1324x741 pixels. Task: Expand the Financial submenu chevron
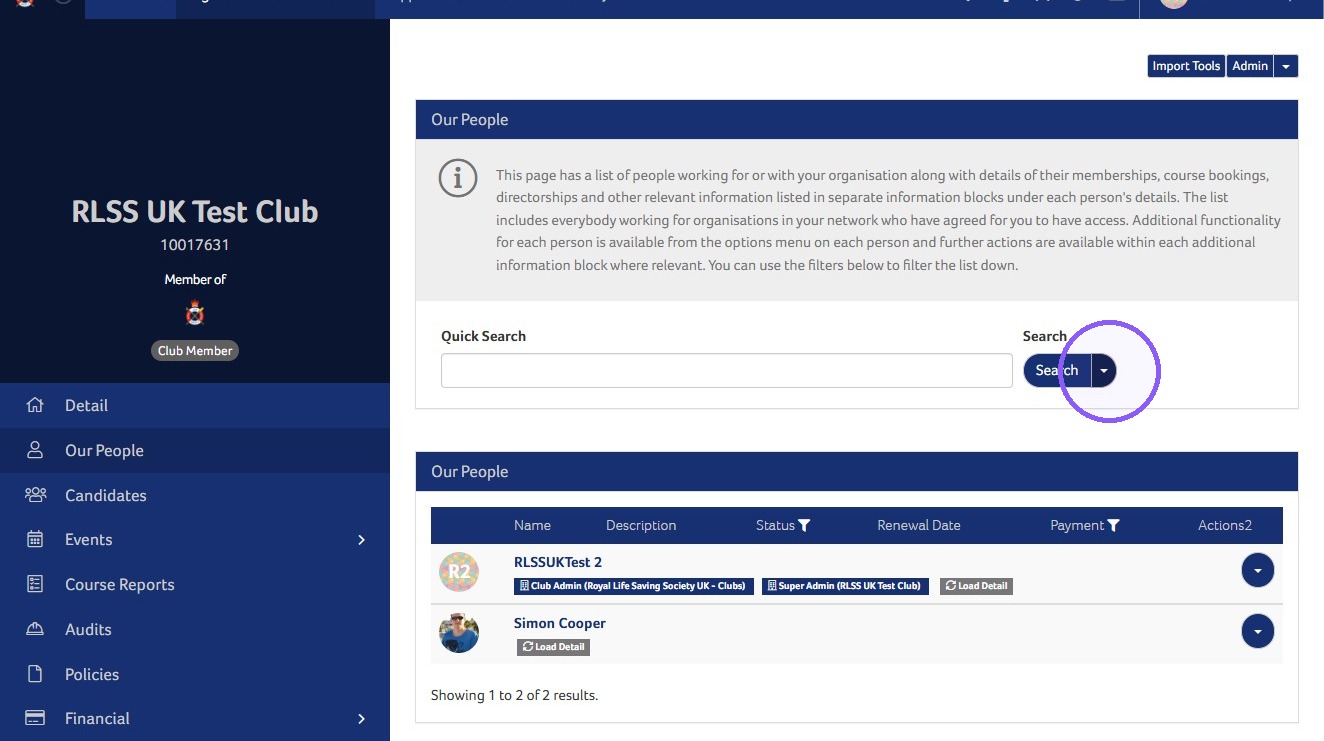tap(362, 719)
